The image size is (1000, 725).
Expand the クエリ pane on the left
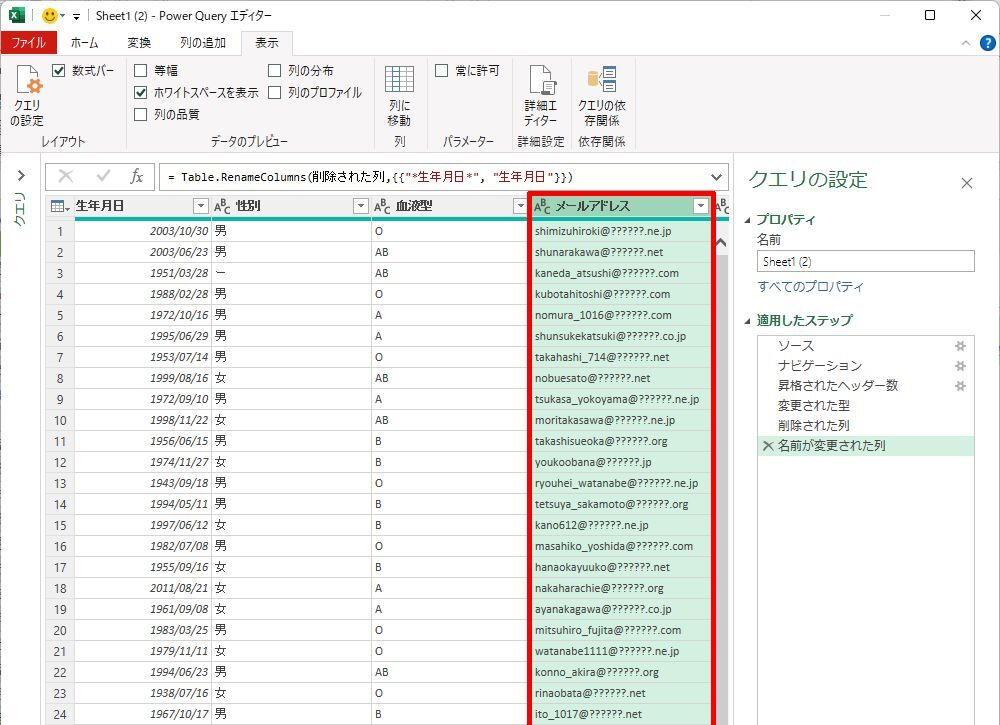[x=21, y=176]
